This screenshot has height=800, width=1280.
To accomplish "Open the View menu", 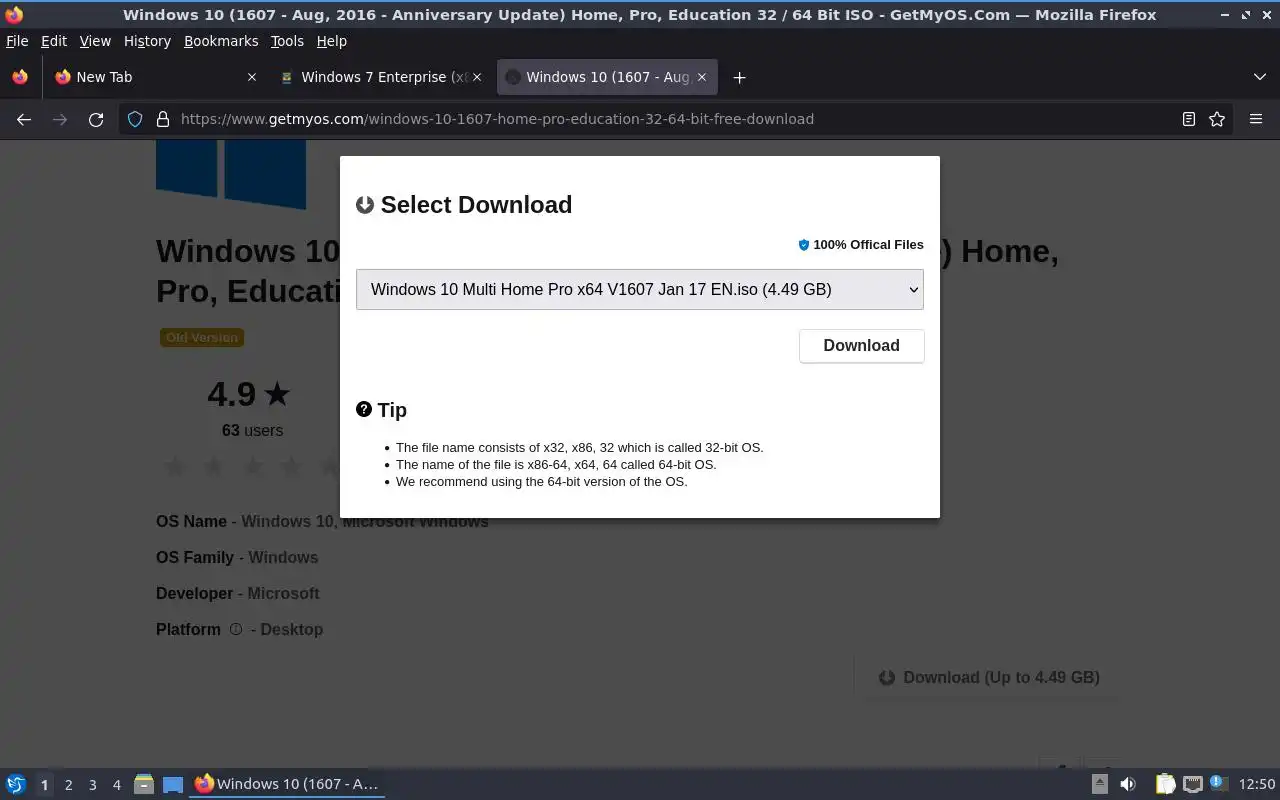I will [95, 41].
